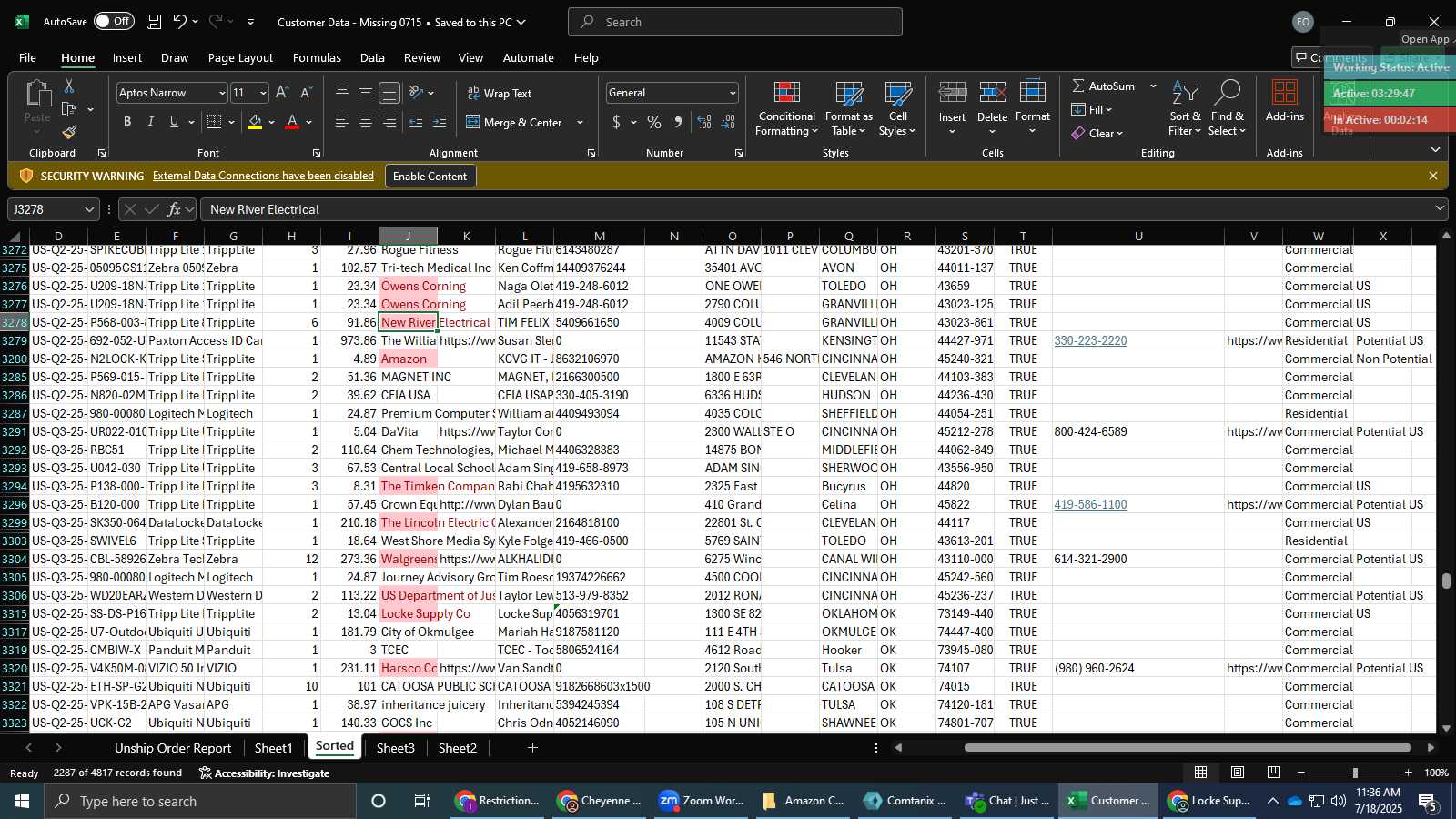
Task: Click Find & Select magnifier icon
Action: tap(1228, 93)
